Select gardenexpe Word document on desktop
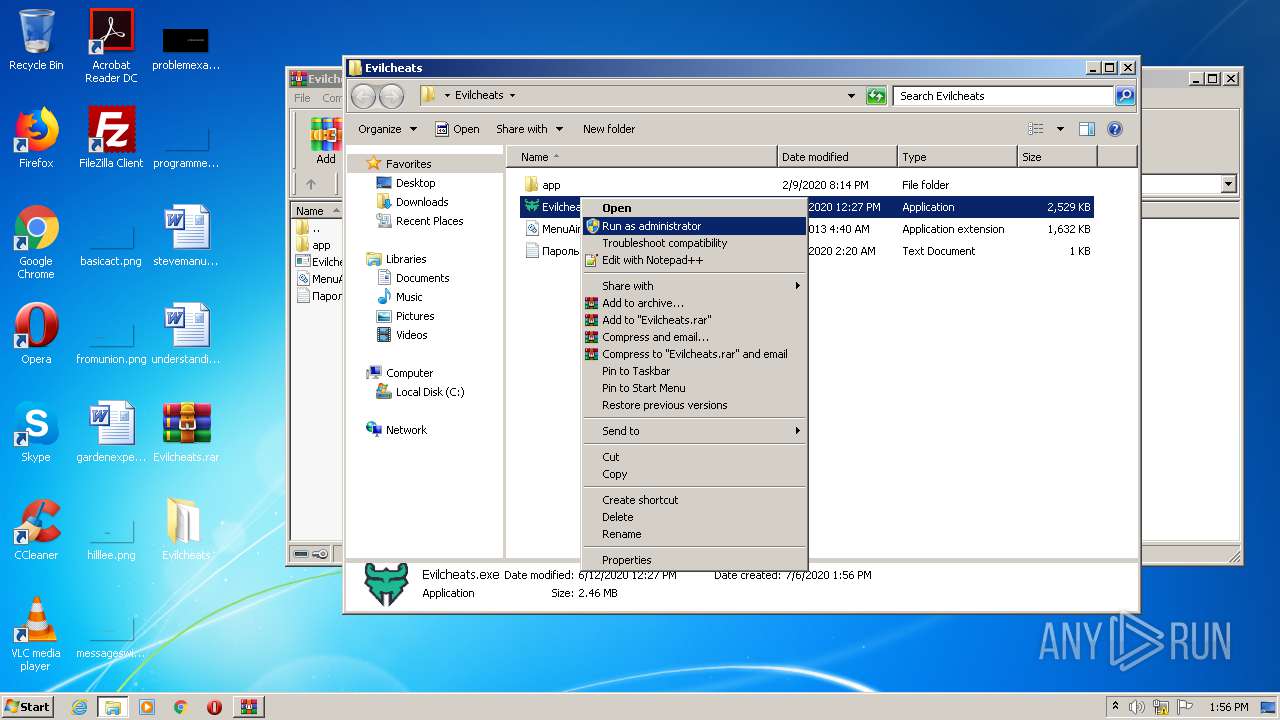The height and width of the screenshot is (720, 1280). [x=111, y=431]
